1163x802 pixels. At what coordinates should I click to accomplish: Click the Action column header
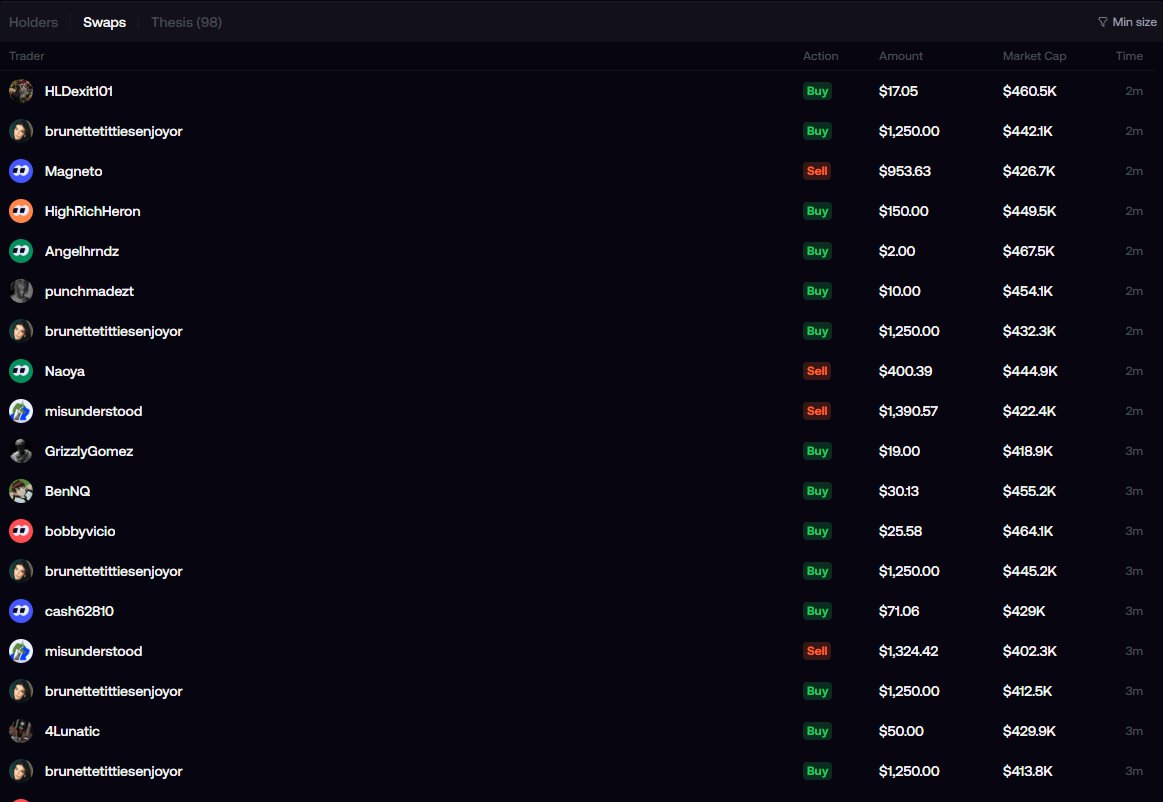coord(820,56)
